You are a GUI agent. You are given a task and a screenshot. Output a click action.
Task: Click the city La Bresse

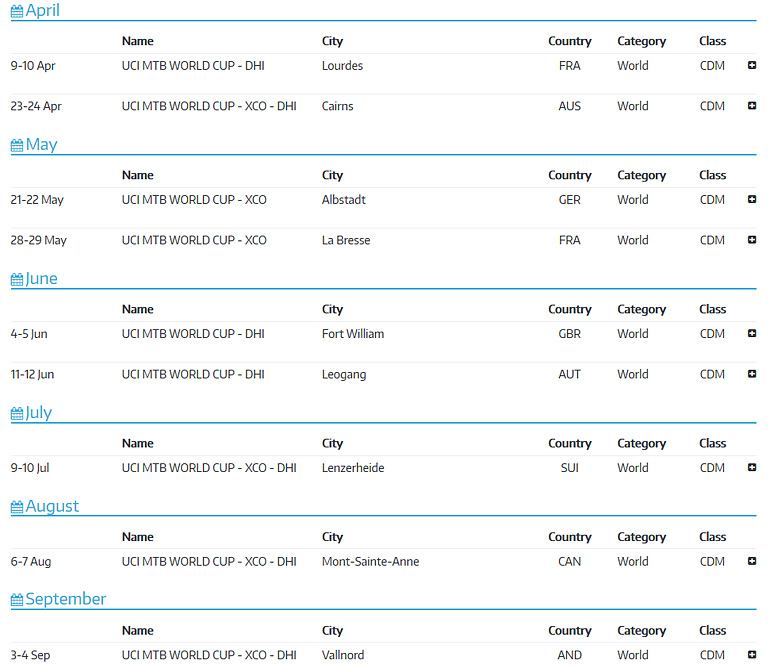(346, 240)
